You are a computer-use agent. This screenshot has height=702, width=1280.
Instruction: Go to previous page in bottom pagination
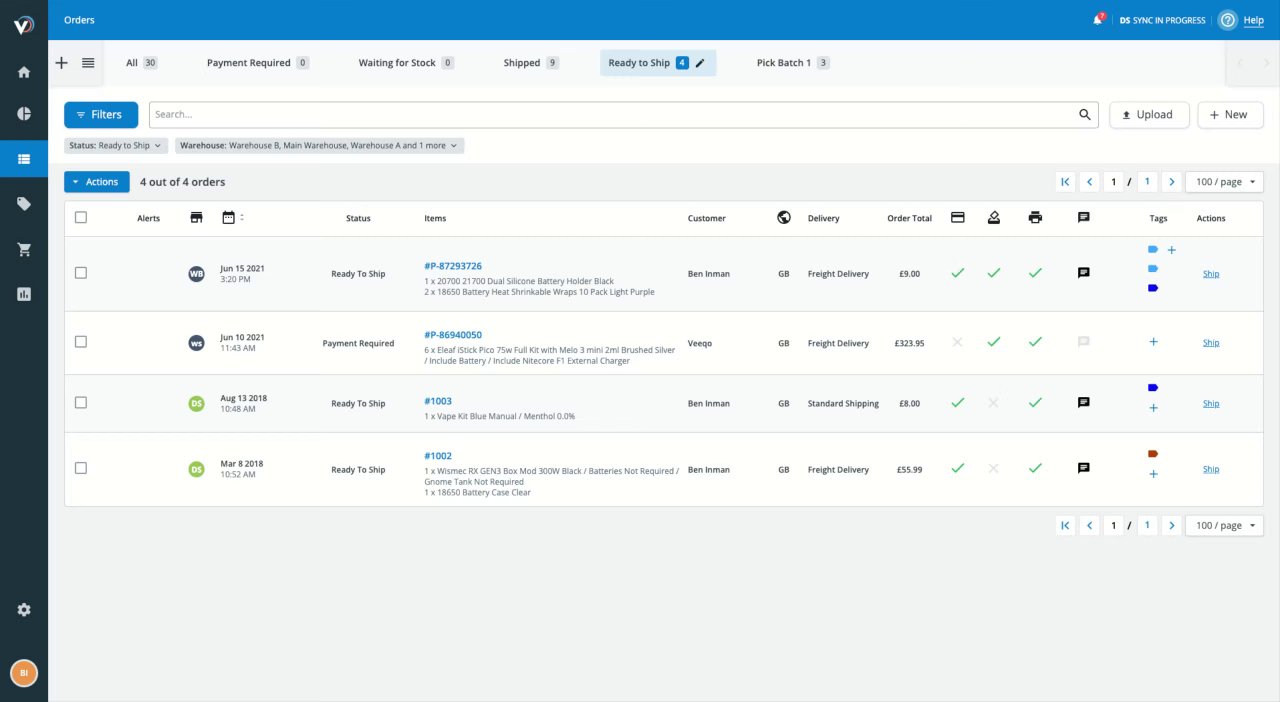pos(1089,525)
